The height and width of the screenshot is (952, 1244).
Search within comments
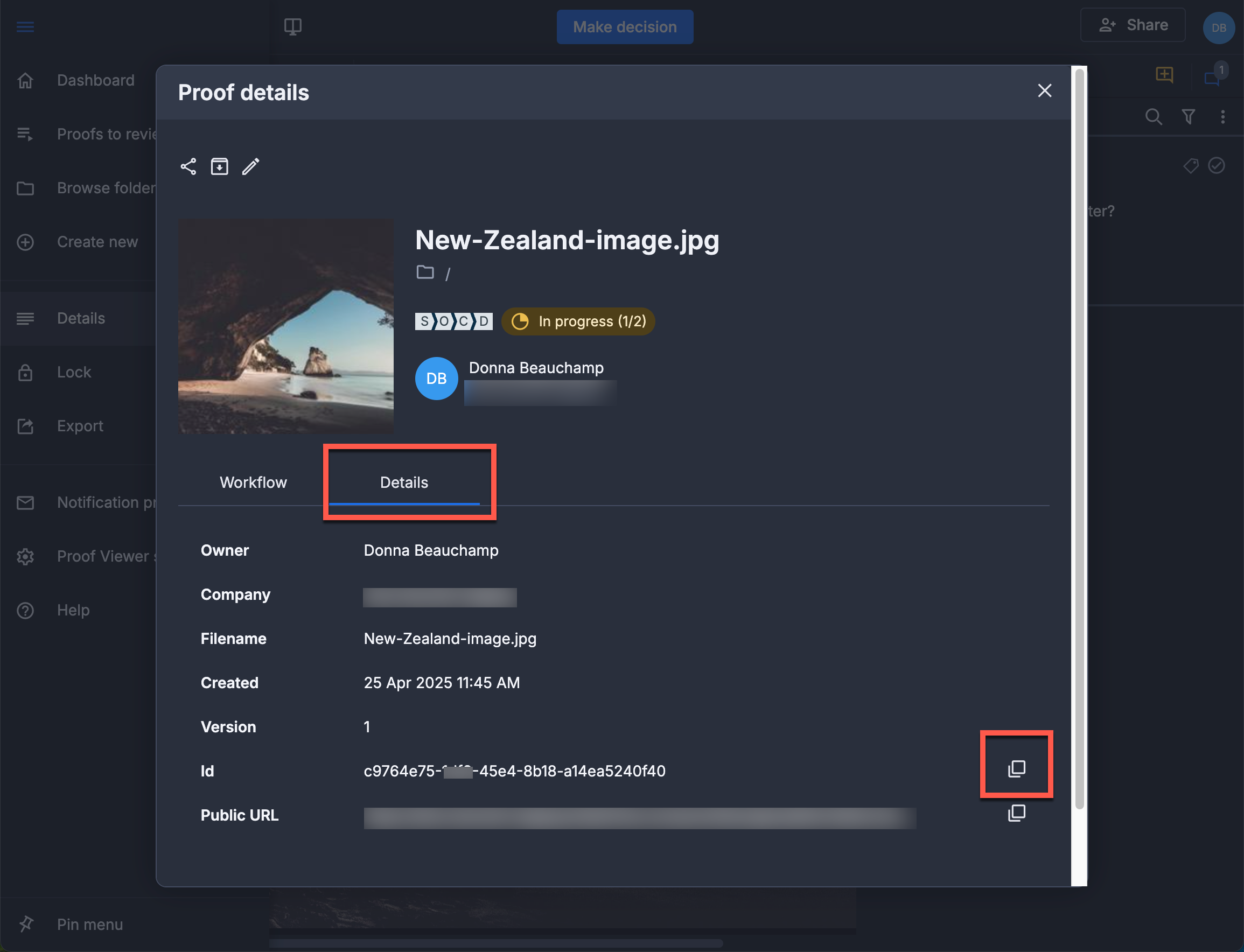[x=1154, y=117]
